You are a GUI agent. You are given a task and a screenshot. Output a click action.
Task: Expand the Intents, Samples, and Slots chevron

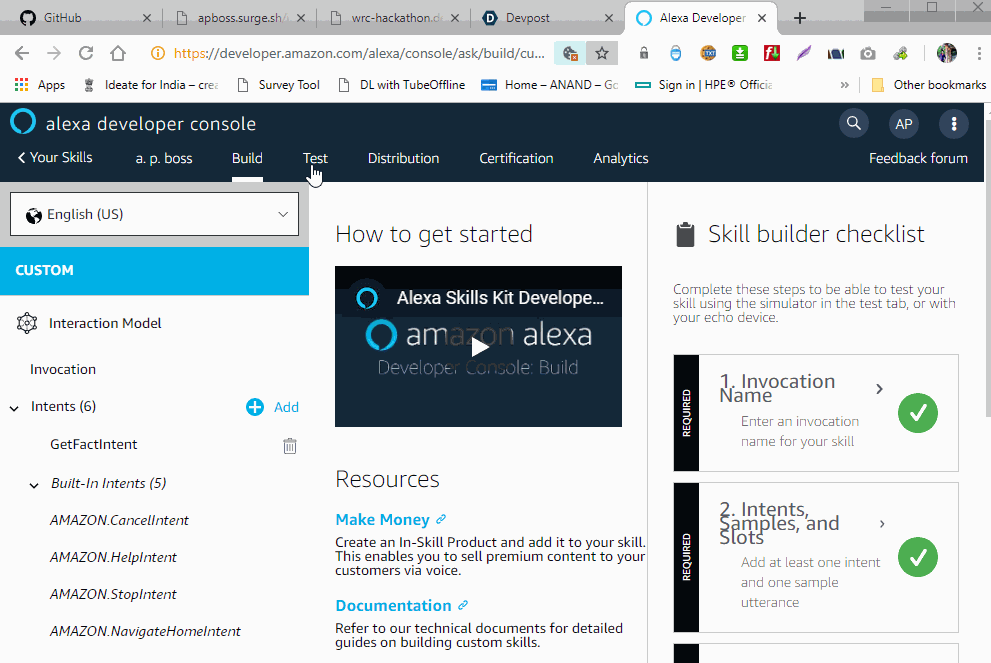point(882,524)
